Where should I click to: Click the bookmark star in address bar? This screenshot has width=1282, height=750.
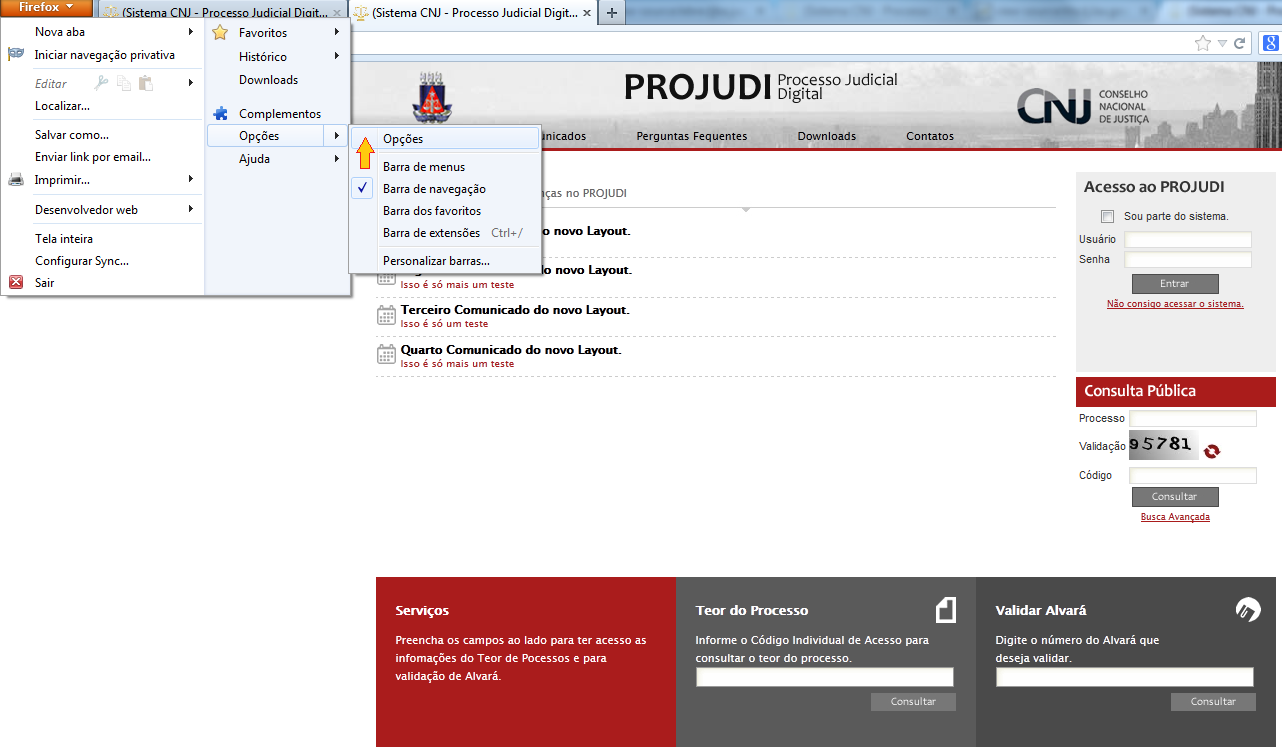[1203, 43]
